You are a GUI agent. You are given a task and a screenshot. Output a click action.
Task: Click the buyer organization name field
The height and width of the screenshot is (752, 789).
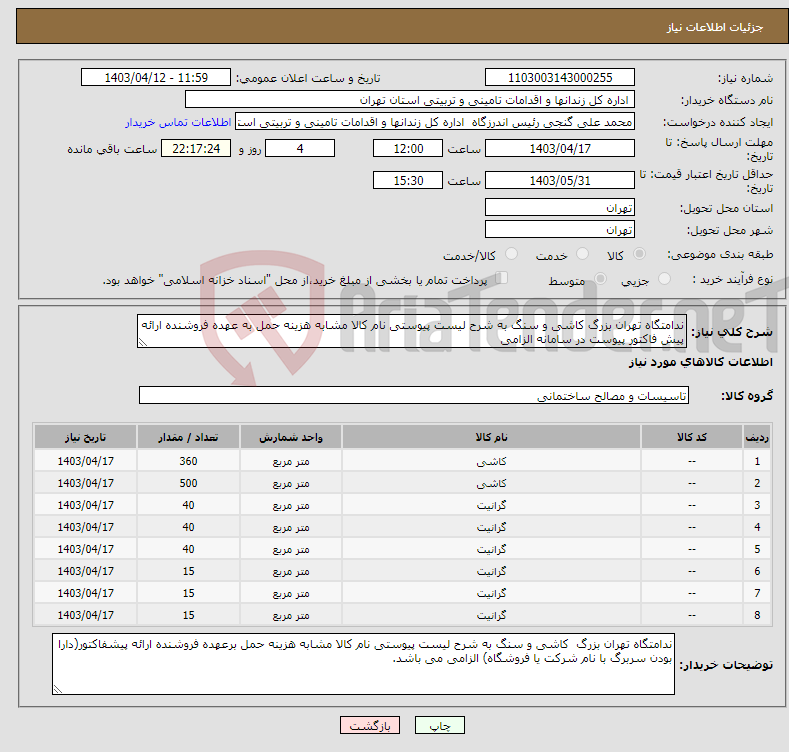410,100
